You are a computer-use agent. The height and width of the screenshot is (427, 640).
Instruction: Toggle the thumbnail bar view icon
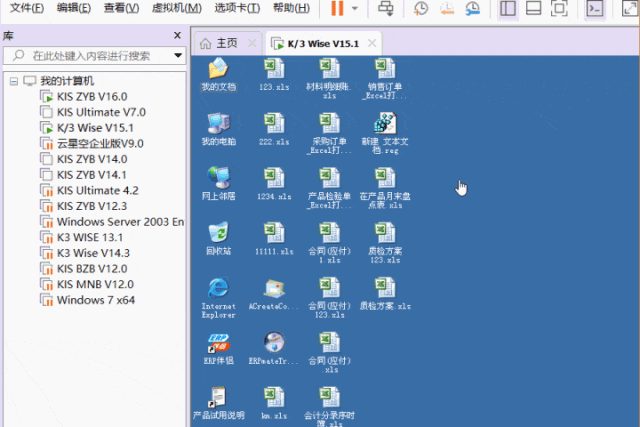click(x=533, y=8)
